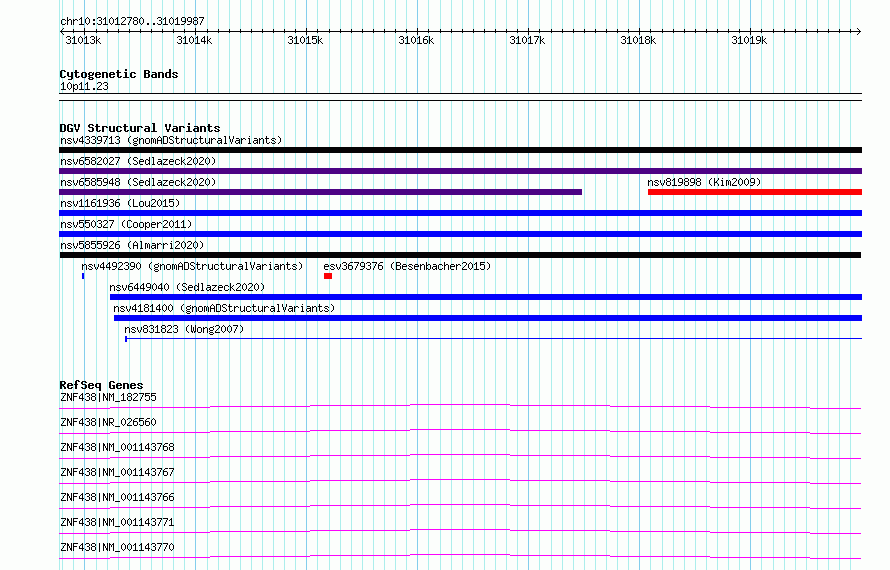
Task: Open nsv5855926 (Almarri2020) variant label
Action: pos(132,245)
